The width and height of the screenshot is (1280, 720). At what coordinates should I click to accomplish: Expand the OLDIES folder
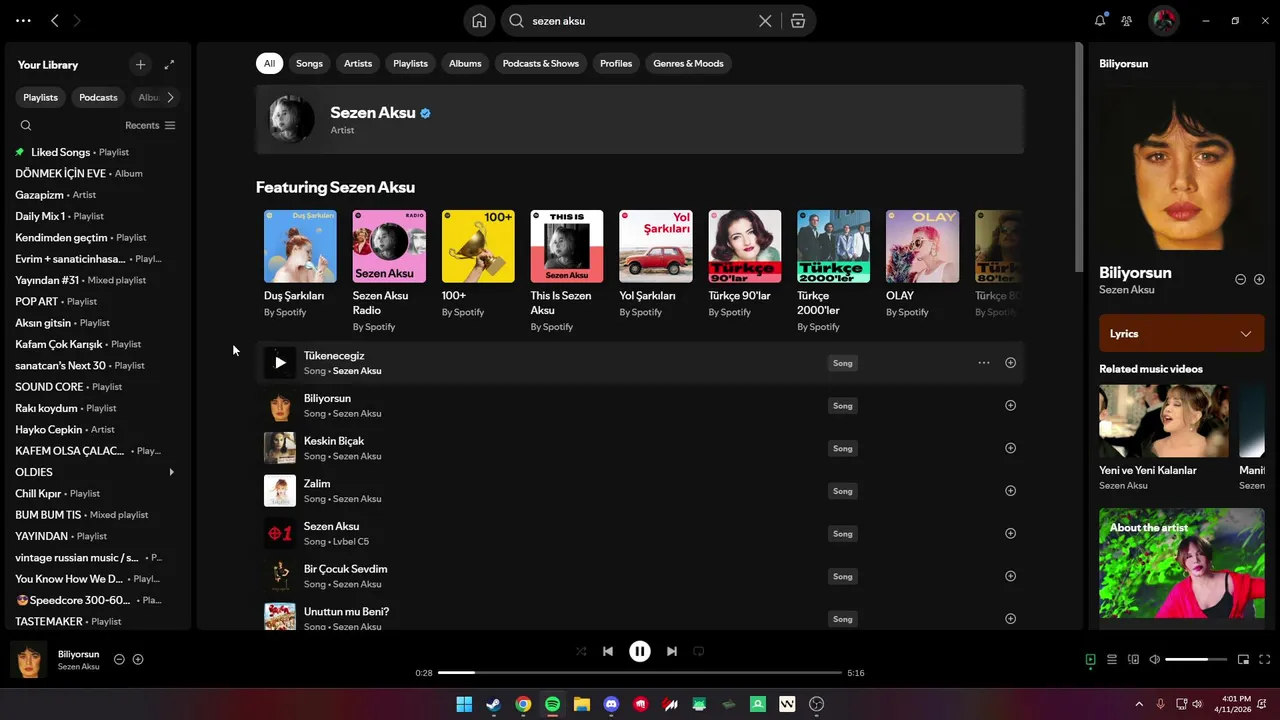tap(171, 472)
